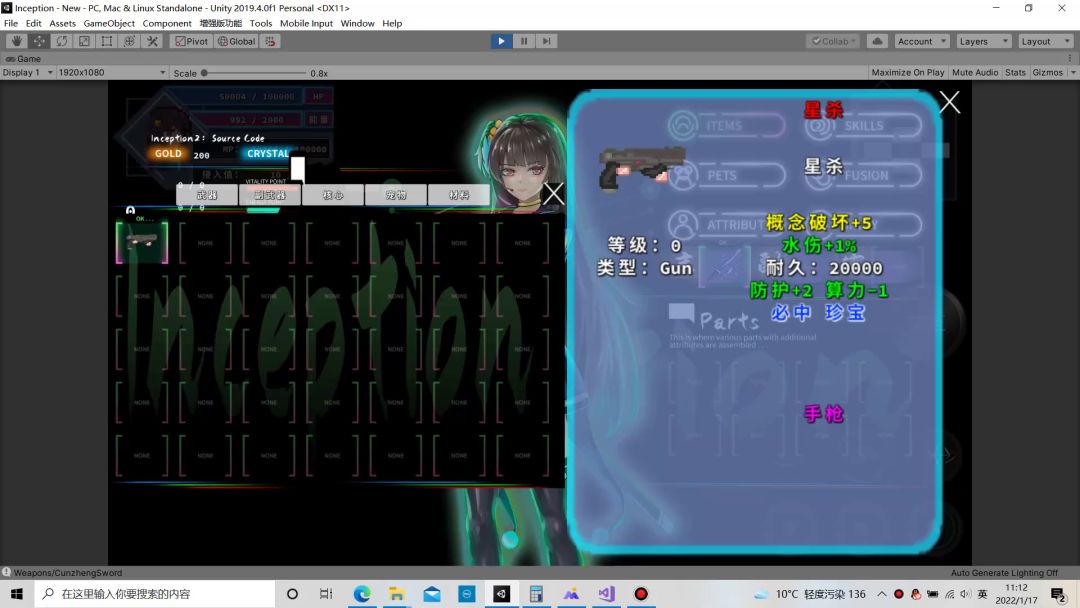Open the GameObject menu

(109, 23)
